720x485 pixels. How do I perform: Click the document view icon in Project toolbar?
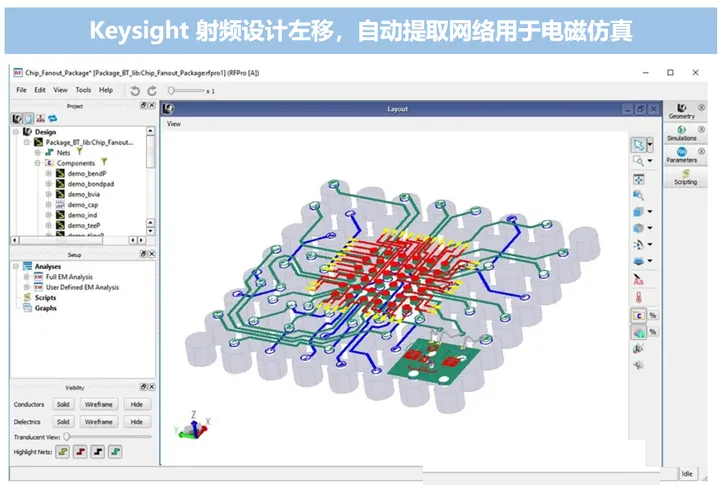click(x=28, y=118)
